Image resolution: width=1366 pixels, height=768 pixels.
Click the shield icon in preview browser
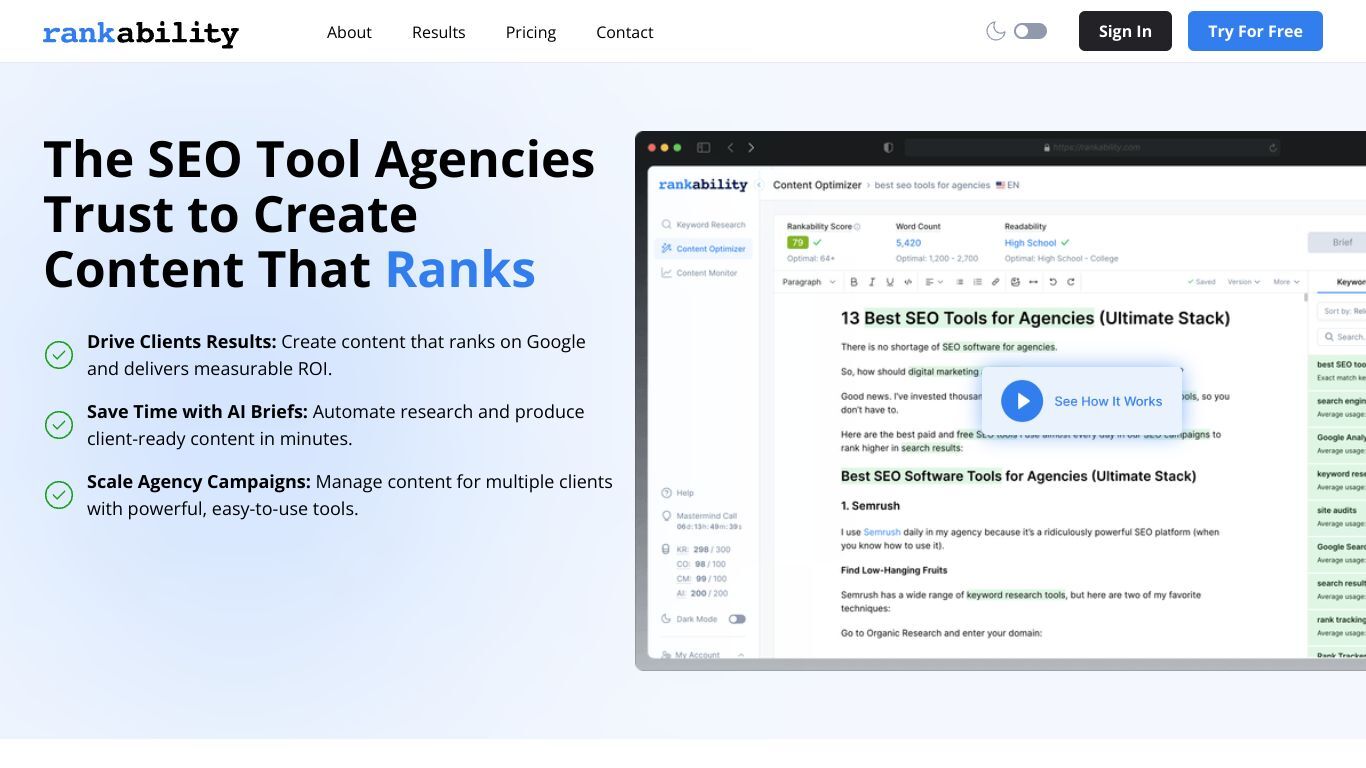point(888,147)
